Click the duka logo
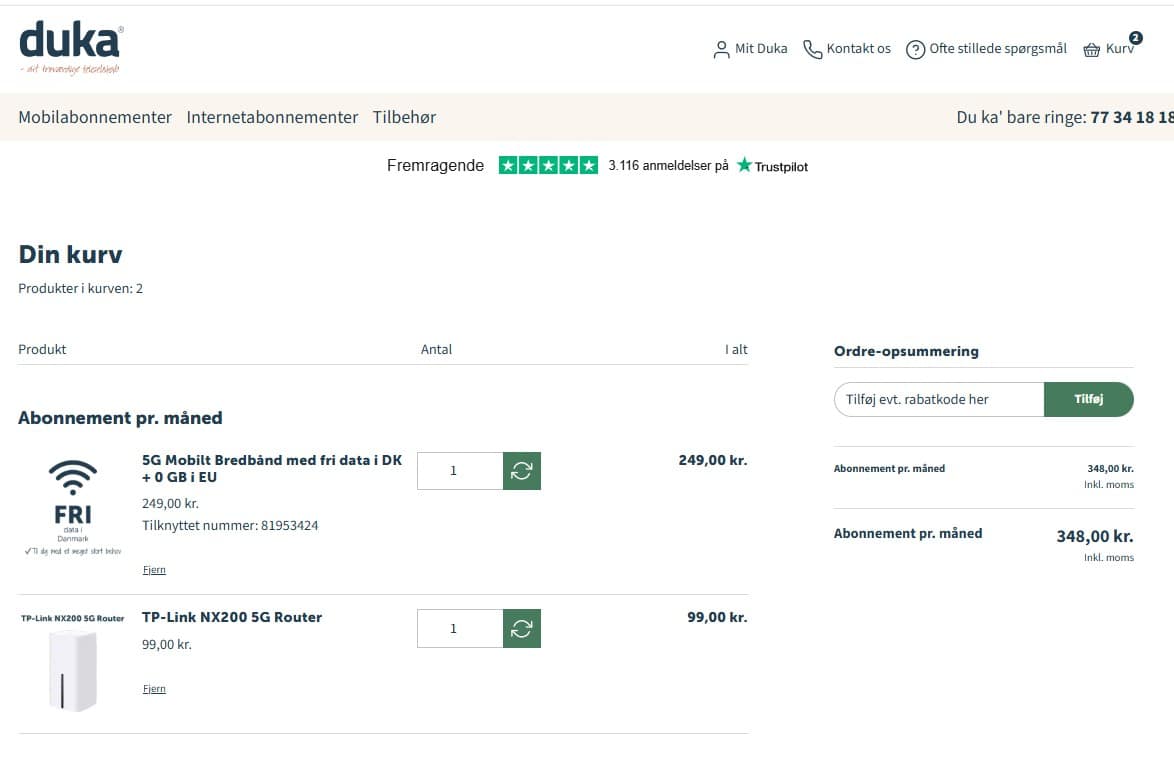 click(71, 47)
